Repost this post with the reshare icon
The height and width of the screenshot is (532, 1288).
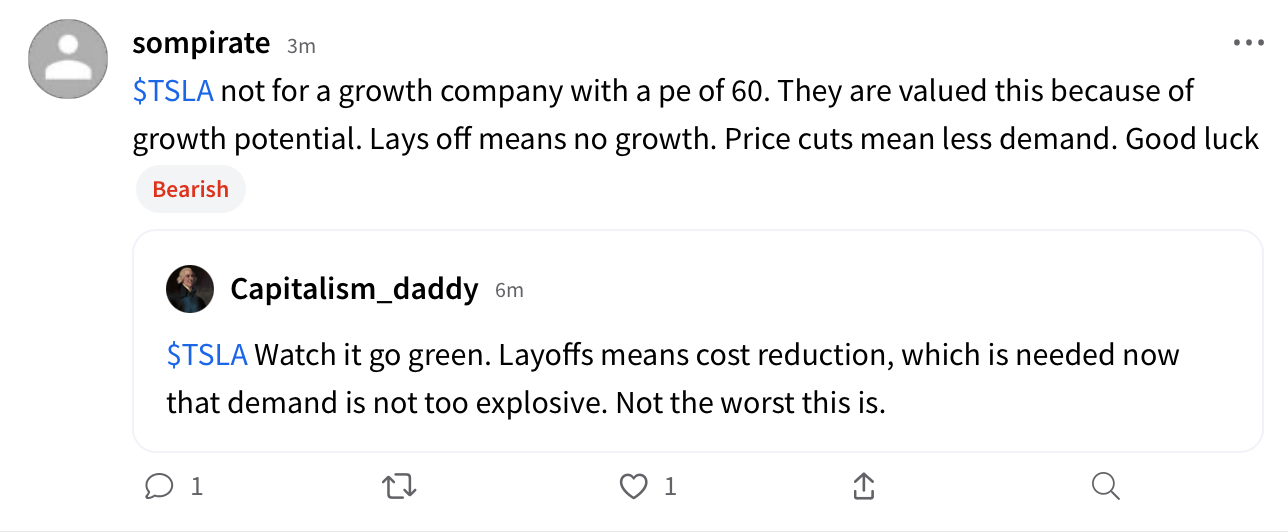(399, 486)
